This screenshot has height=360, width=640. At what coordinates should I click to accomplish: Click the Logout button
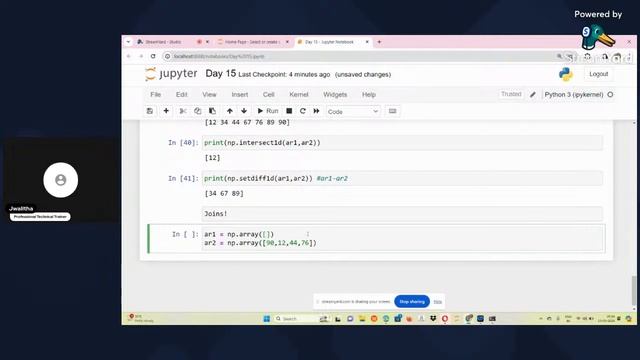point(598,74)
